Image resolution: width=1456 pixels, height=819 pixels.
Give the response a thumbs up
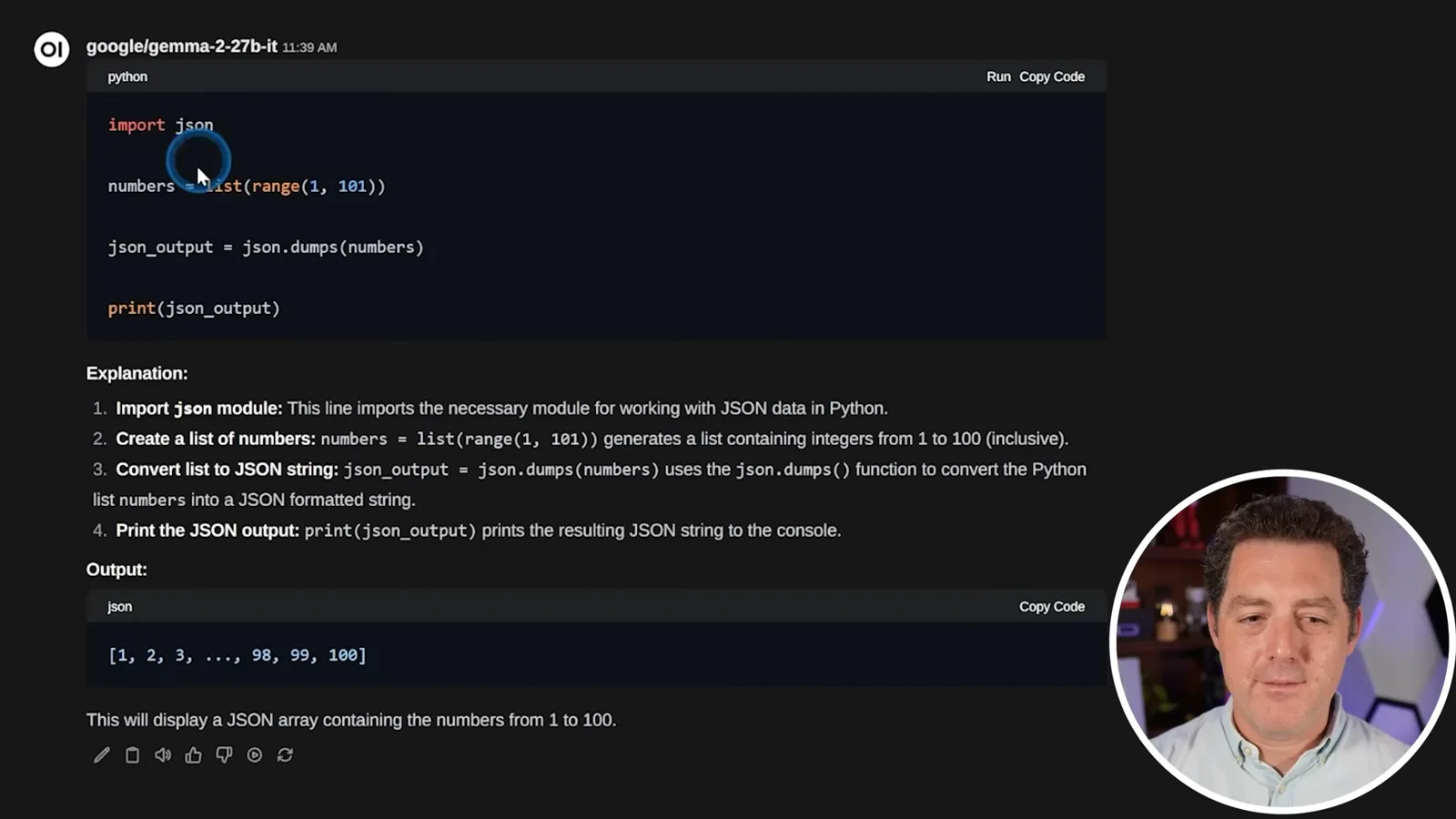click(193, 755)
